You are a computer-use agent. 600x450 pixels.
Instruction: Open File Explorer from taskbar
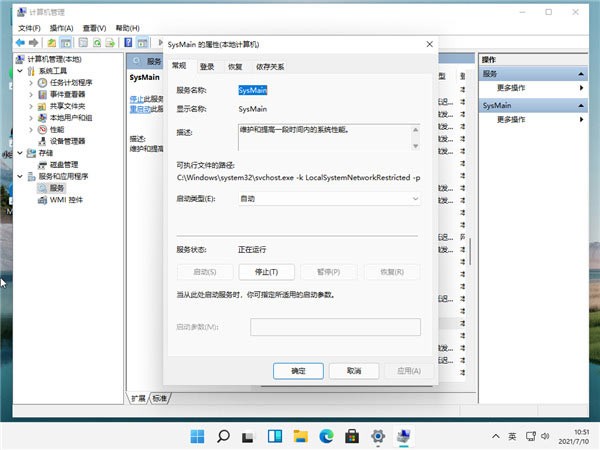(x=300, y=436)
